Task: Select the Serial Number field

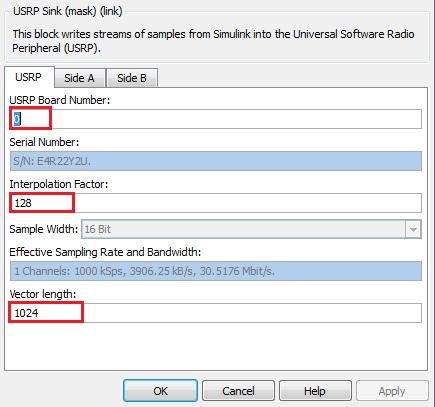Action: coord(216,161)
